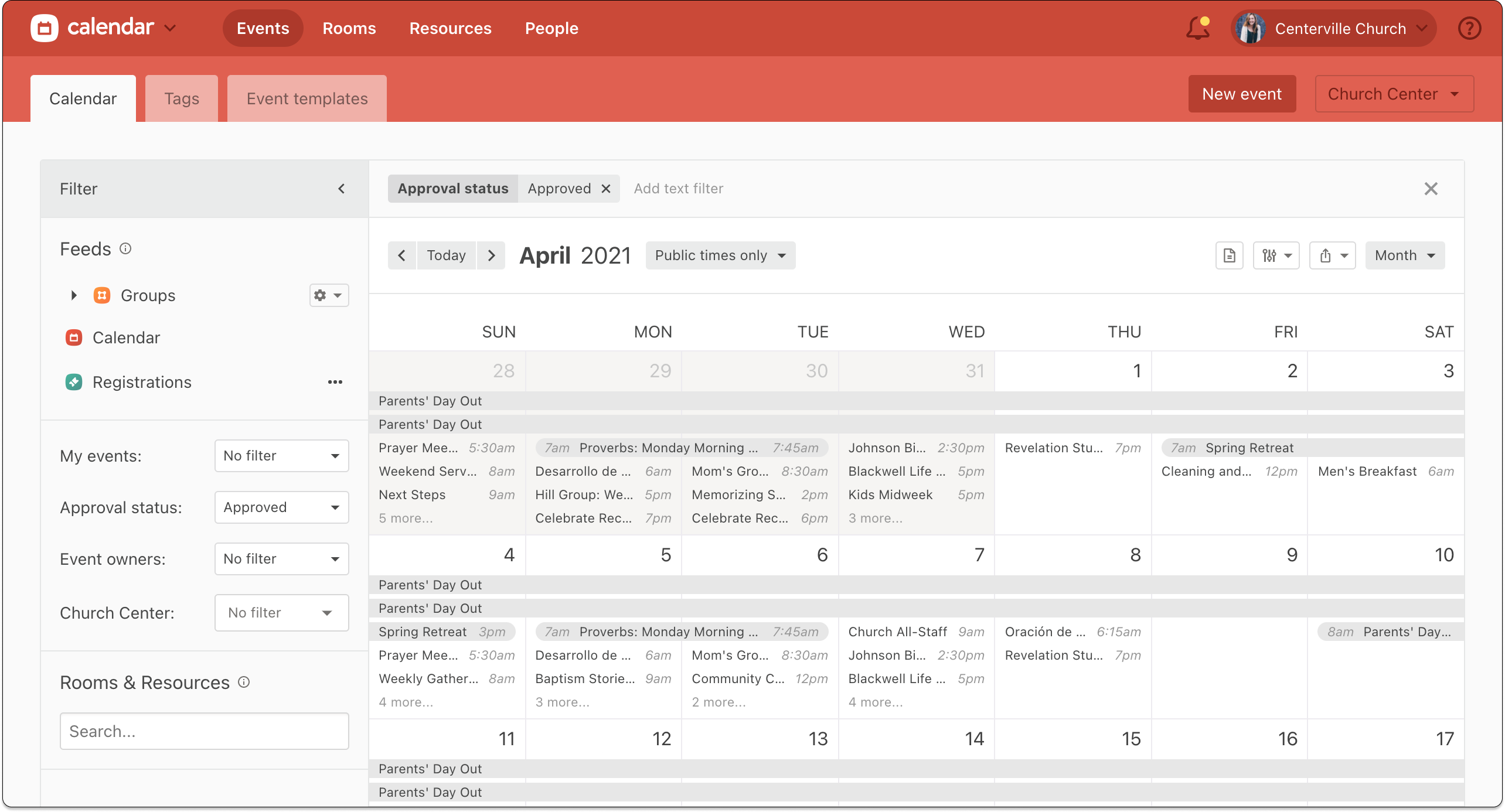Go to the previous month with the back arrow
Screen dimensions: 1505x812
[402, 255]
